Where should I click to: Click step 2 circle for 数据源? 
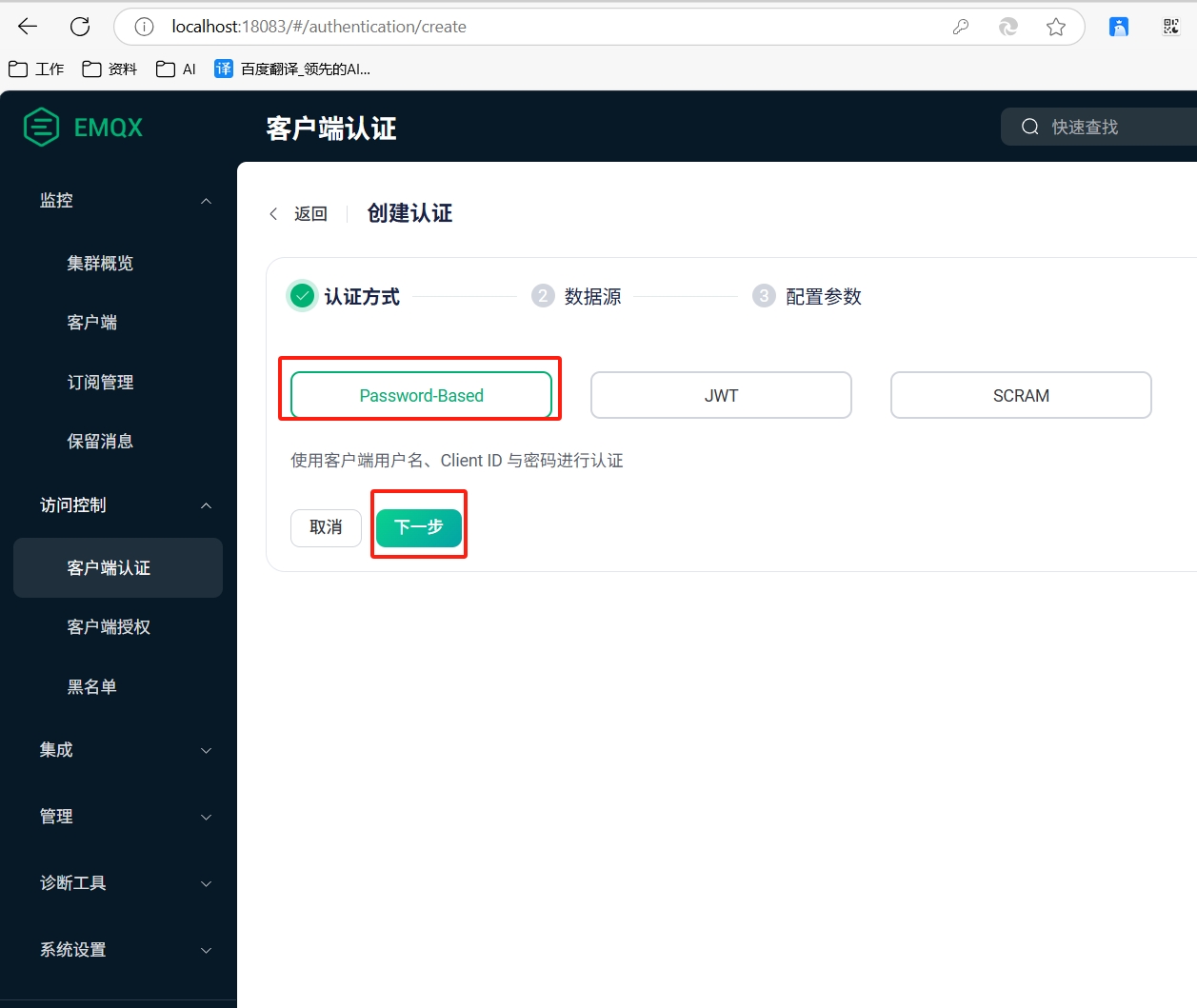tap(543, 296)
